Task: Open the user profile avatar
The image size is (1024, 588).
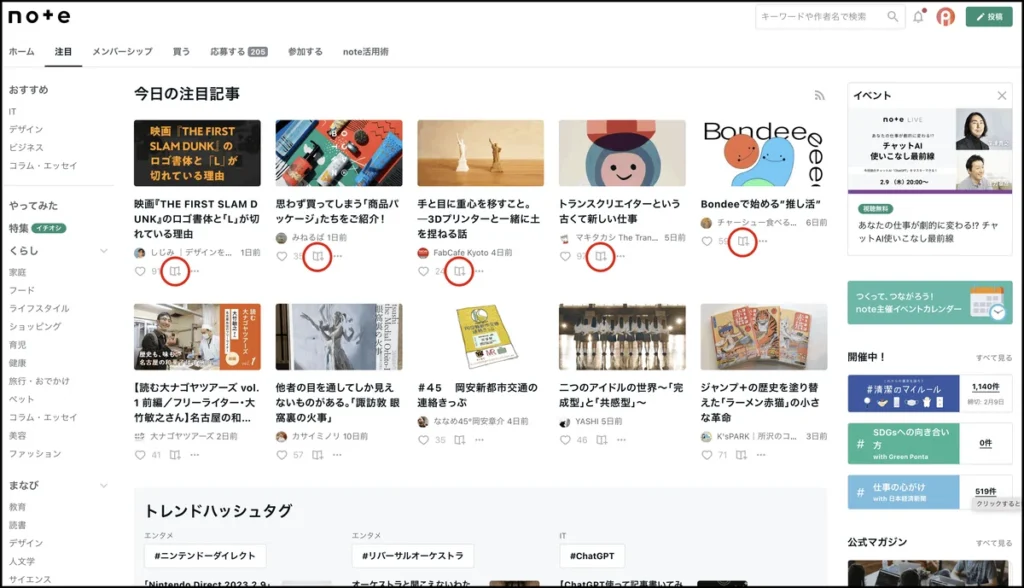Action: click(x=945, y=17)
